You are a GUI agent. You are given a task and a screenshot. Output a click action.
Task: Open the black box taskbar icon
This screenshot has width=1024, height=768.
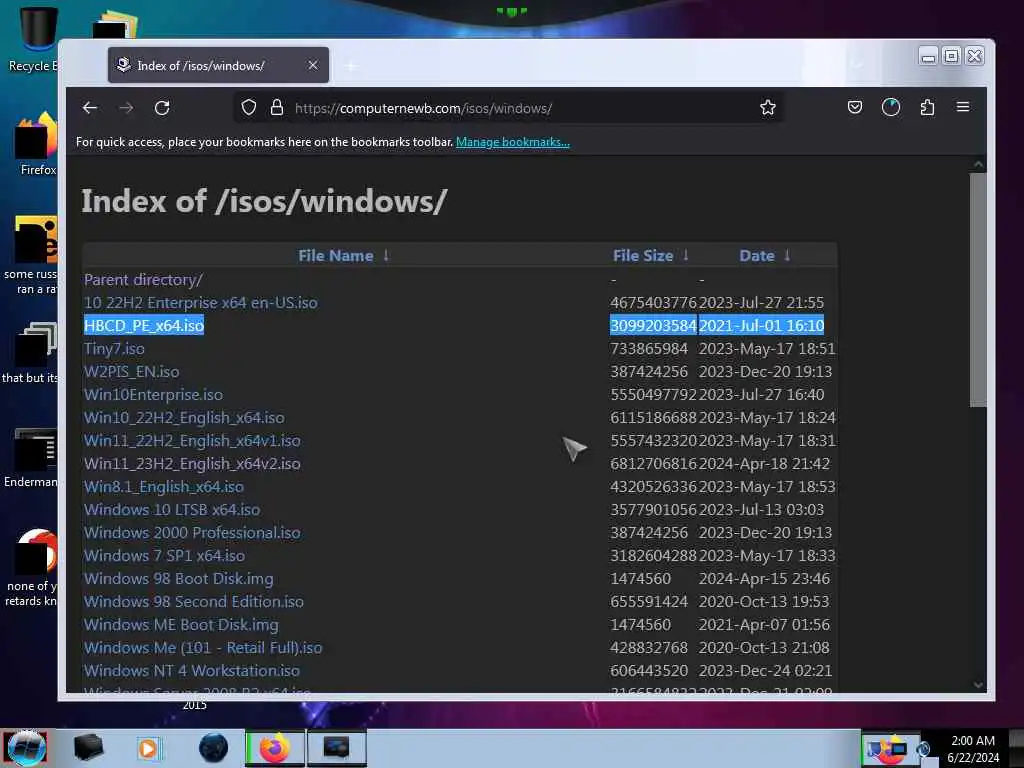tap(88, 748)
